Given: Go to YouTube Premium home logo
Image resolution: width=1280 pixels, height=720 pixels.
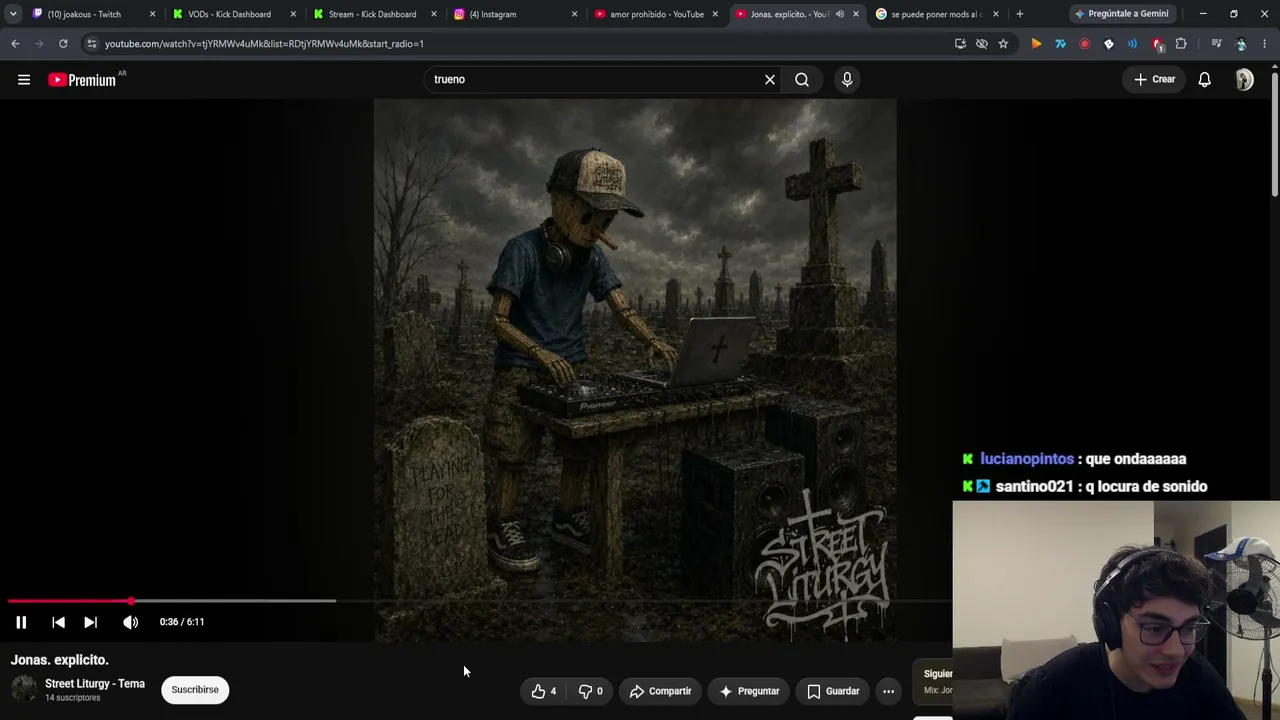Looking at the screenshot, I should 82,80.
